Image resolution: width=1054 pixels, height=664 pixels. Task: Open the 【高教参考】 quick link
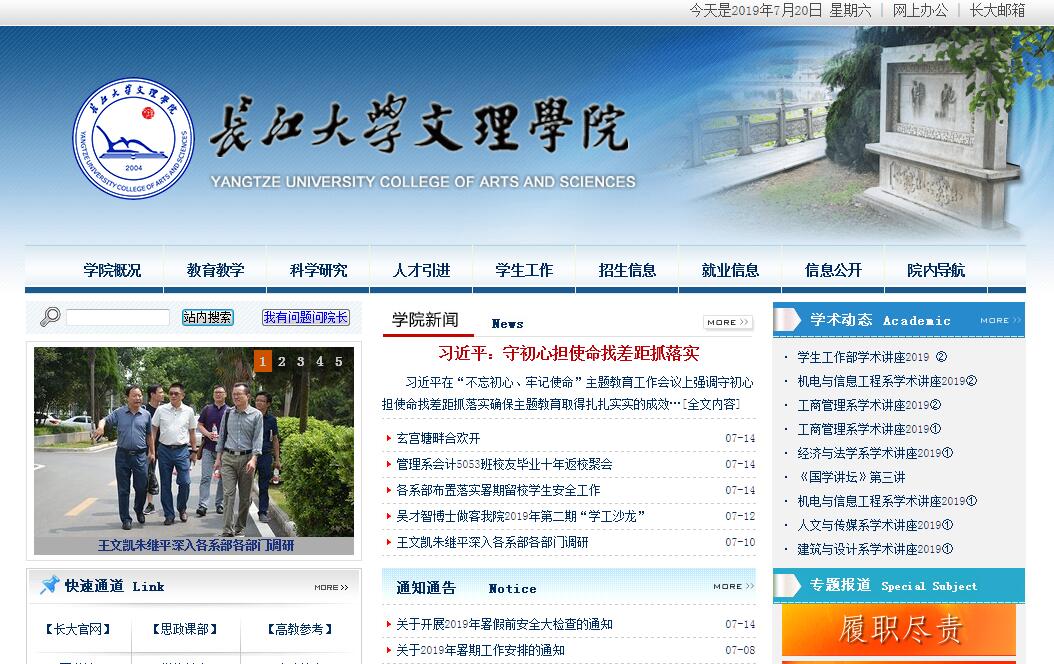pos(300,629)
